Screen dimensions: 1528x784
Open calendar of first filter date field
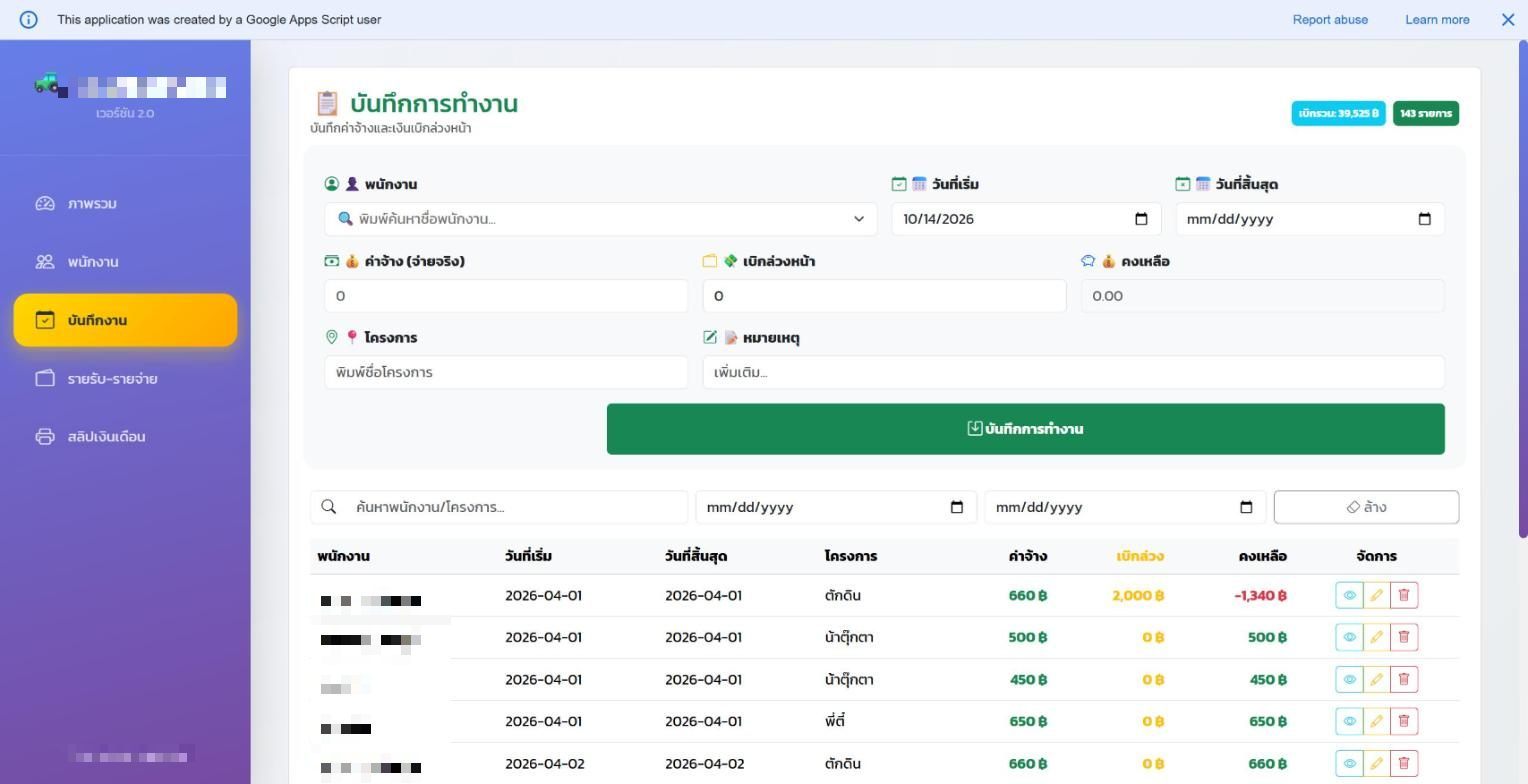(957, 507)
